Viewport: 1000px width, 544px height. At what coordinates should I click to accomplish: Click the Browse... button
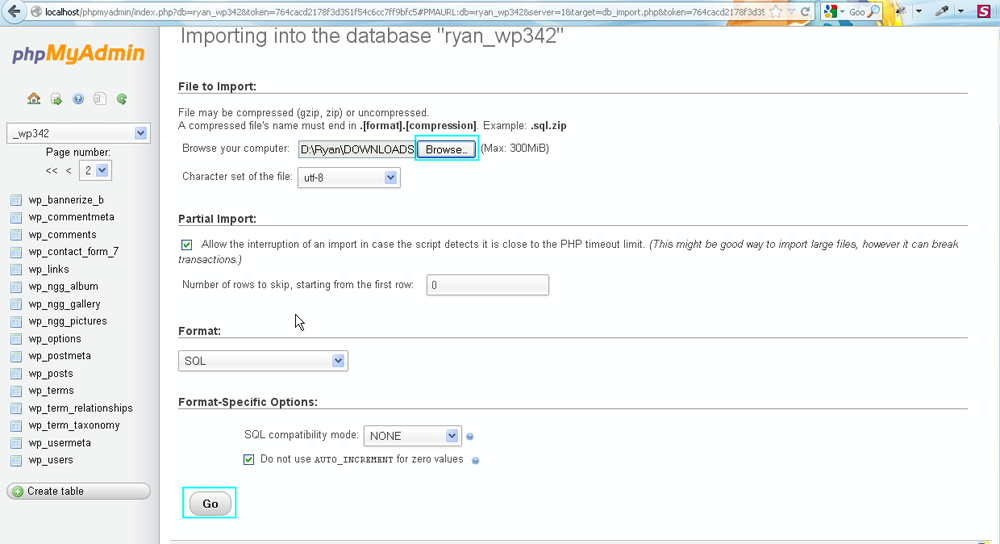click(445, 150)
